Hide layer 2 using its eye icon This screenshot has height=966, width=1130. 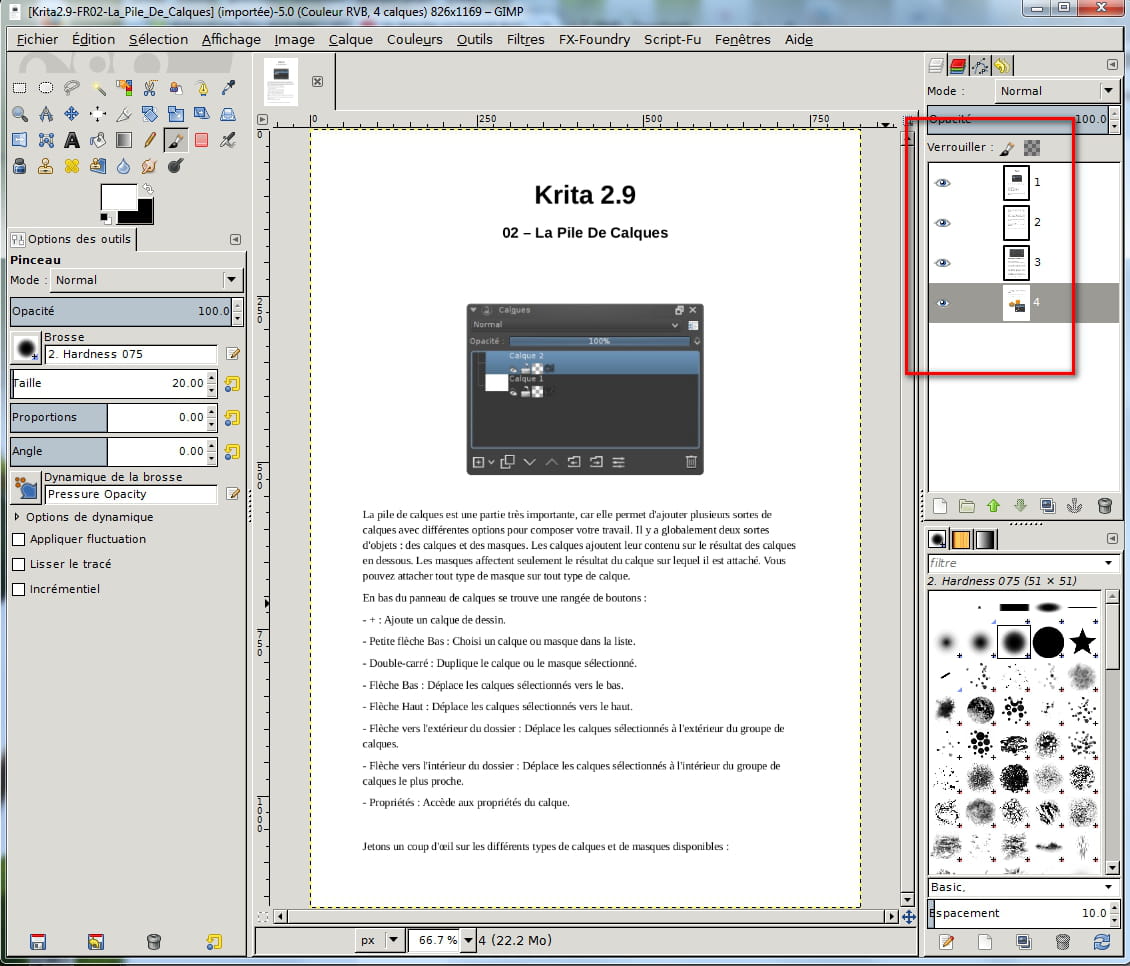click(x=943, y=223)
